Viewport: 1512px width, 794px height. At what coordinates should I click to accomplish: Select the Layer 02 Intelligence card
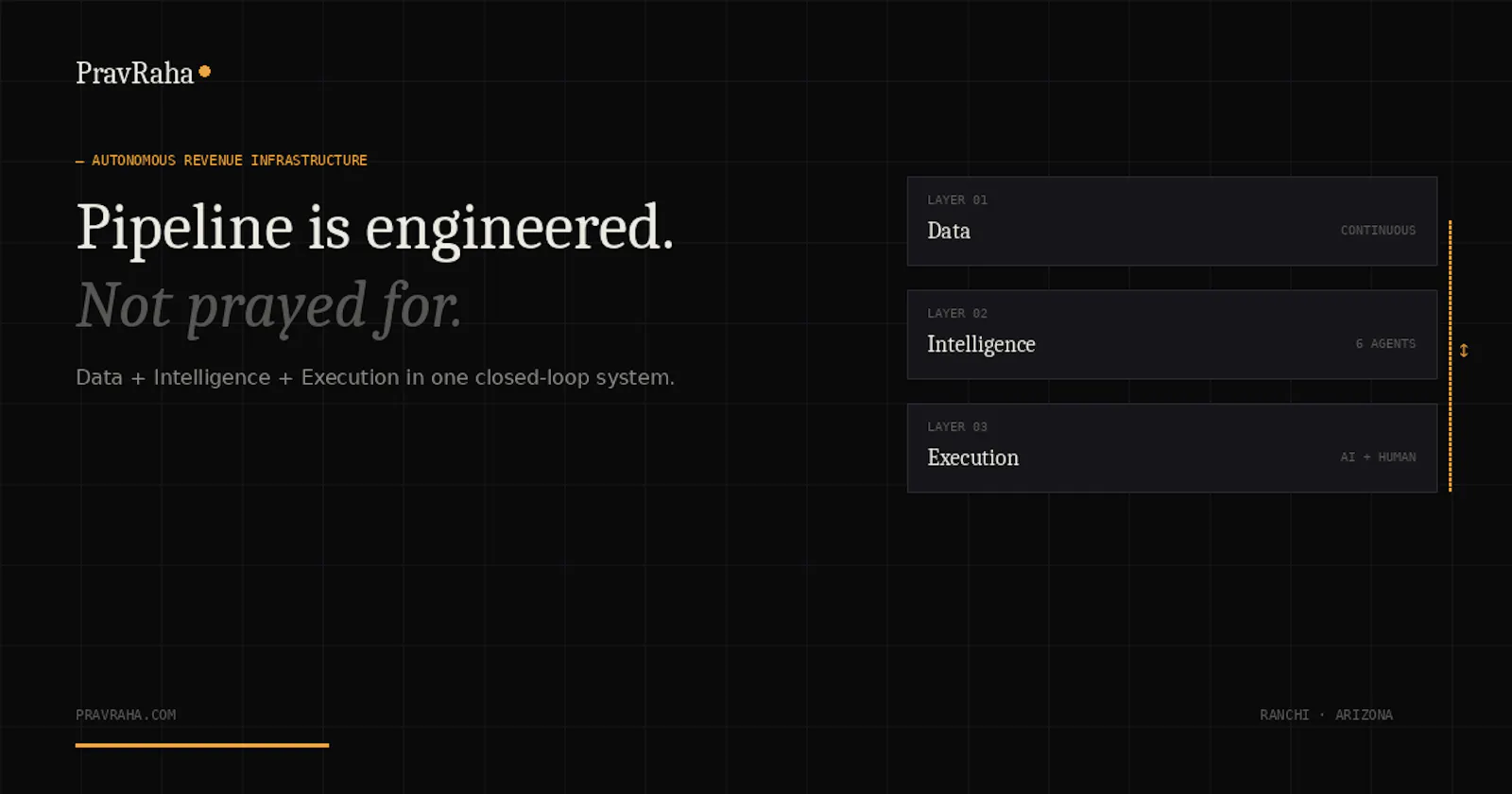pos(1172,335)
